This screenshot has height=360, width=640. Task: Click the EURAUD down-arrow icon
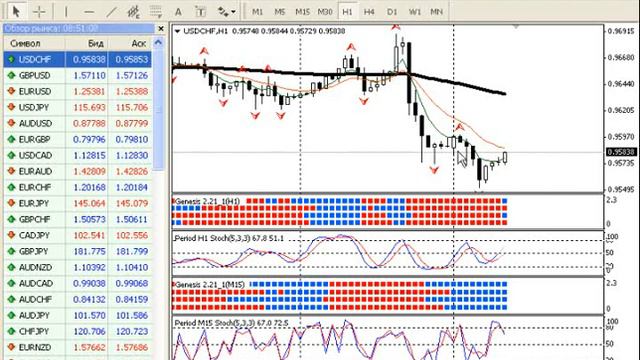point(11,171)
